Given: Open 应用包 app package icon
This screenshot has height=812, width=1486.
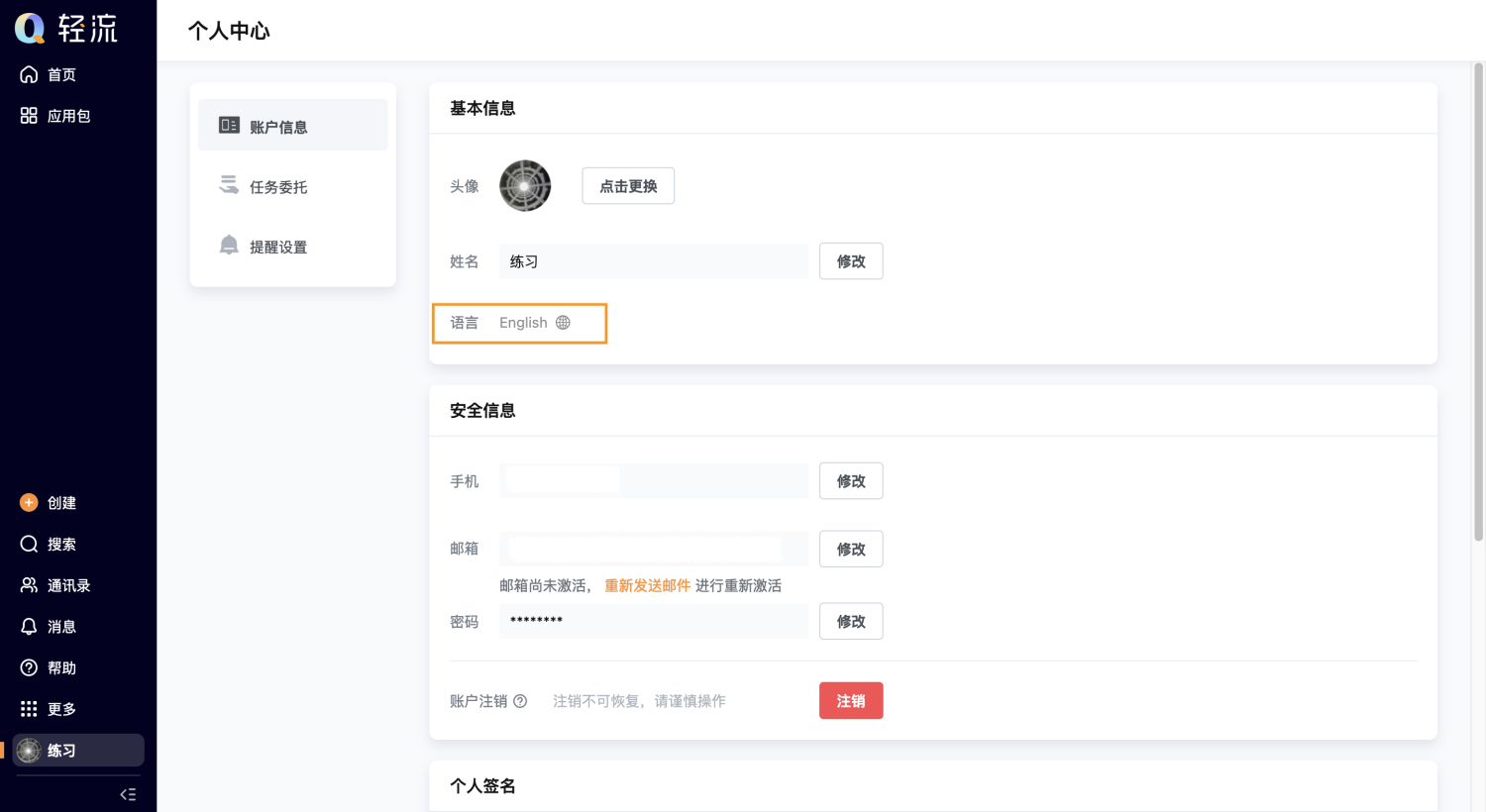Looking at the screenshot, I should coord(29,116).
